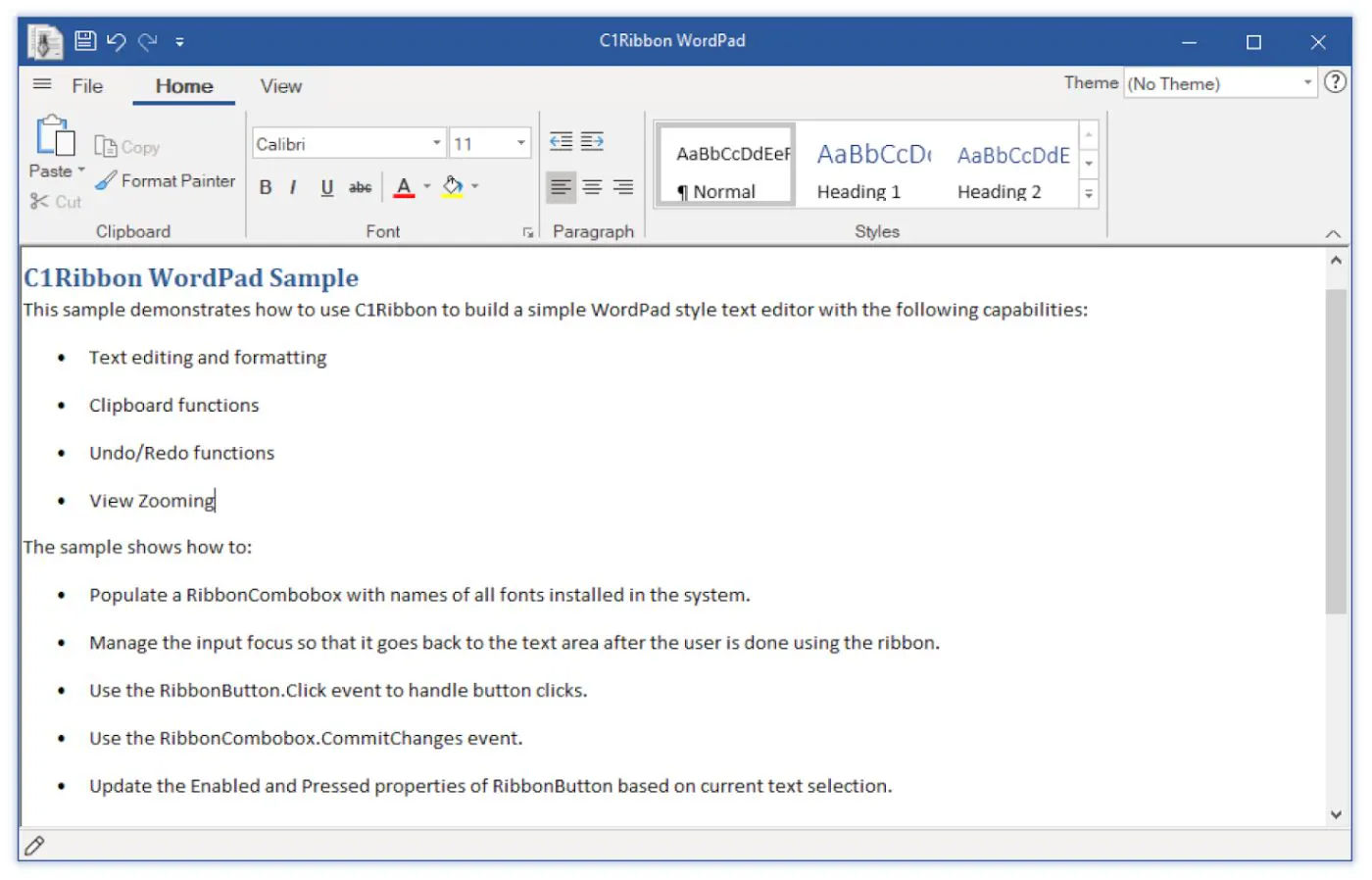Screen dimensions: 1372x880
Task: Open the File menu
Action: coord(87,86)
